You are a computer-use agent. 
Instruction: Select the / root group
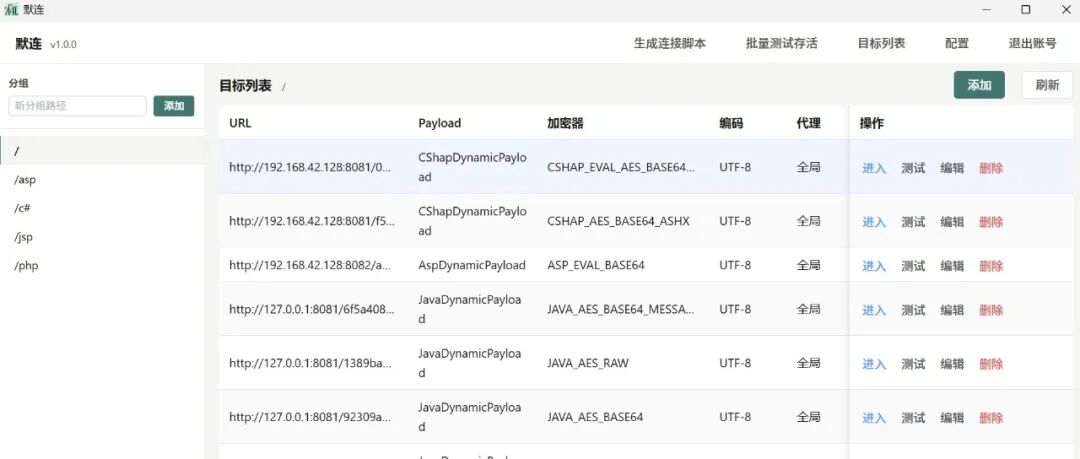pos(102,150)
